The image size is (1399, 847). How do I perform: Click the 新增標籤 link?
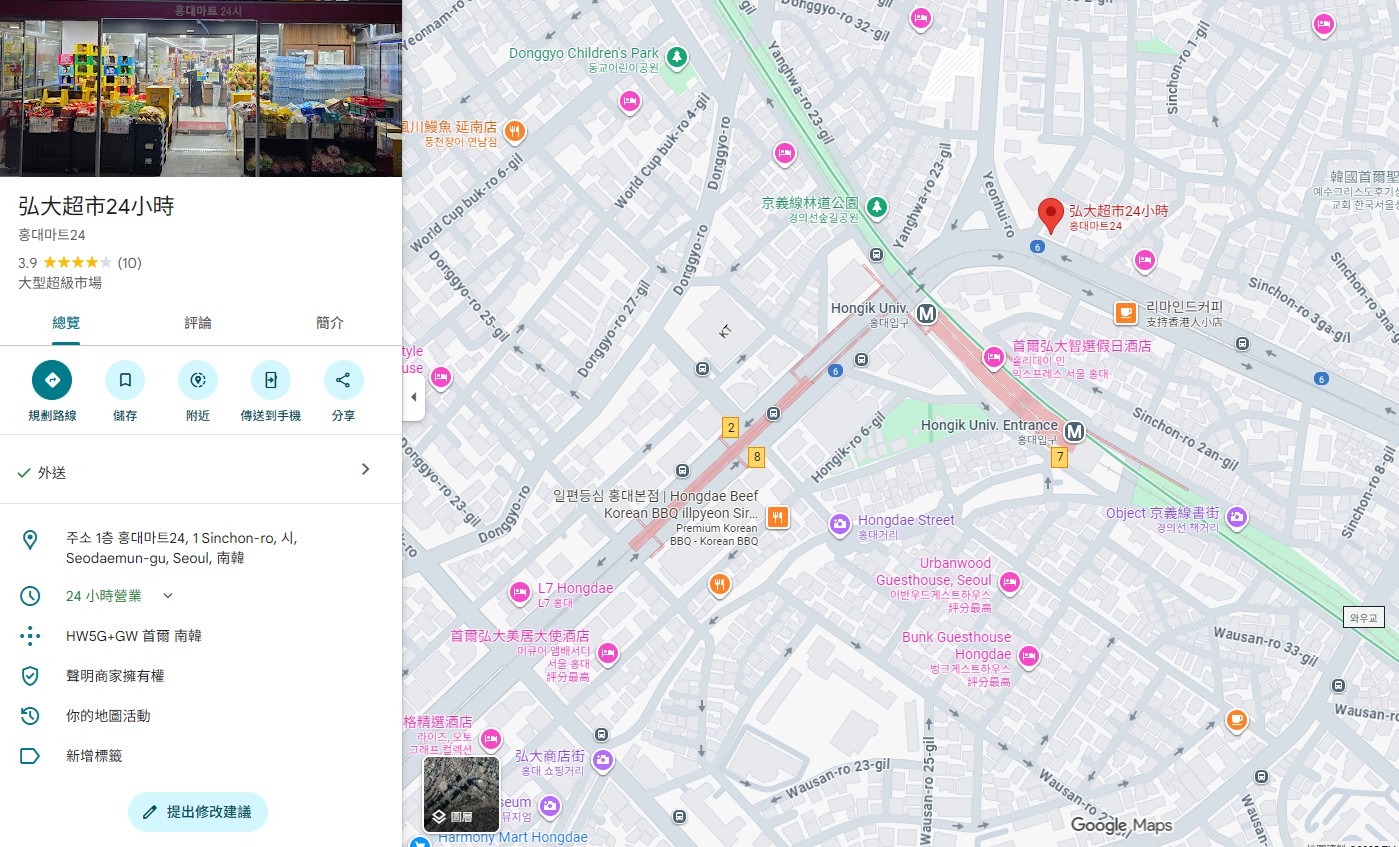coord(96,756)
